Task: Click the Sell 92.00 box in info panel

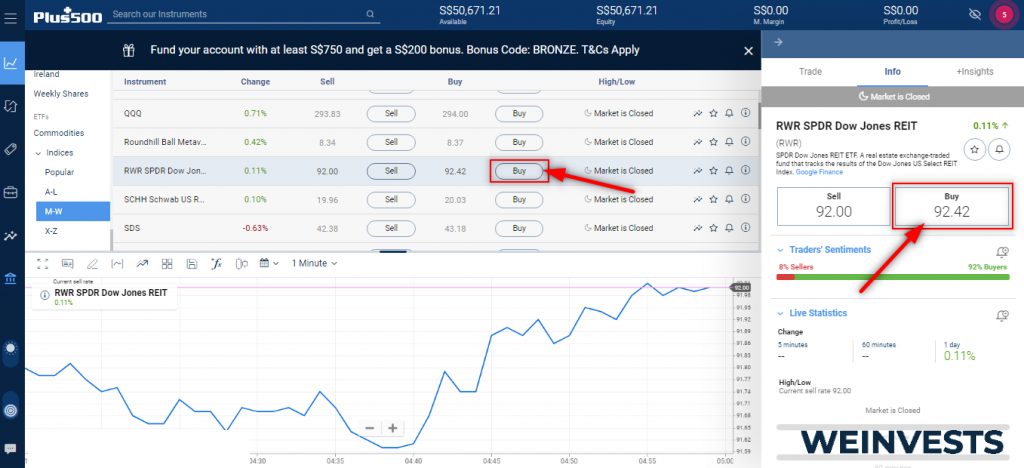Action: (x=833, y=206)
